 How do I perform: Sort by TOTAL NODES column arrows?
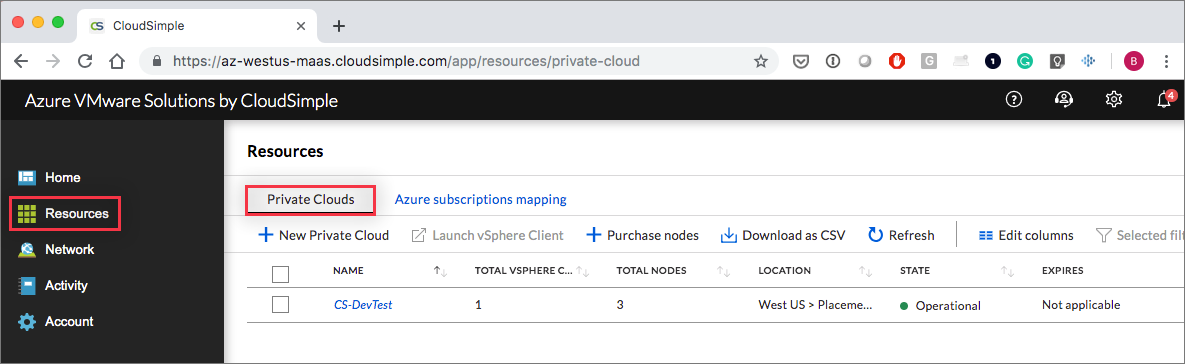tap(724, 271)
